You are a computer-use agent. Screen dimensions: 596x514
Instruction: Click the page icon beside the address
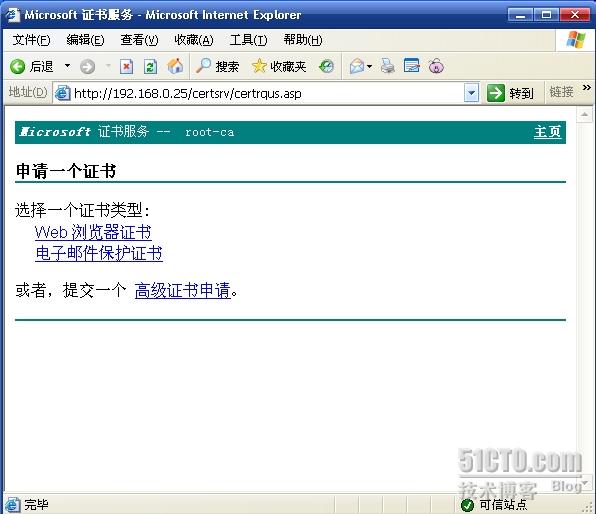click(x=62, y=93)
